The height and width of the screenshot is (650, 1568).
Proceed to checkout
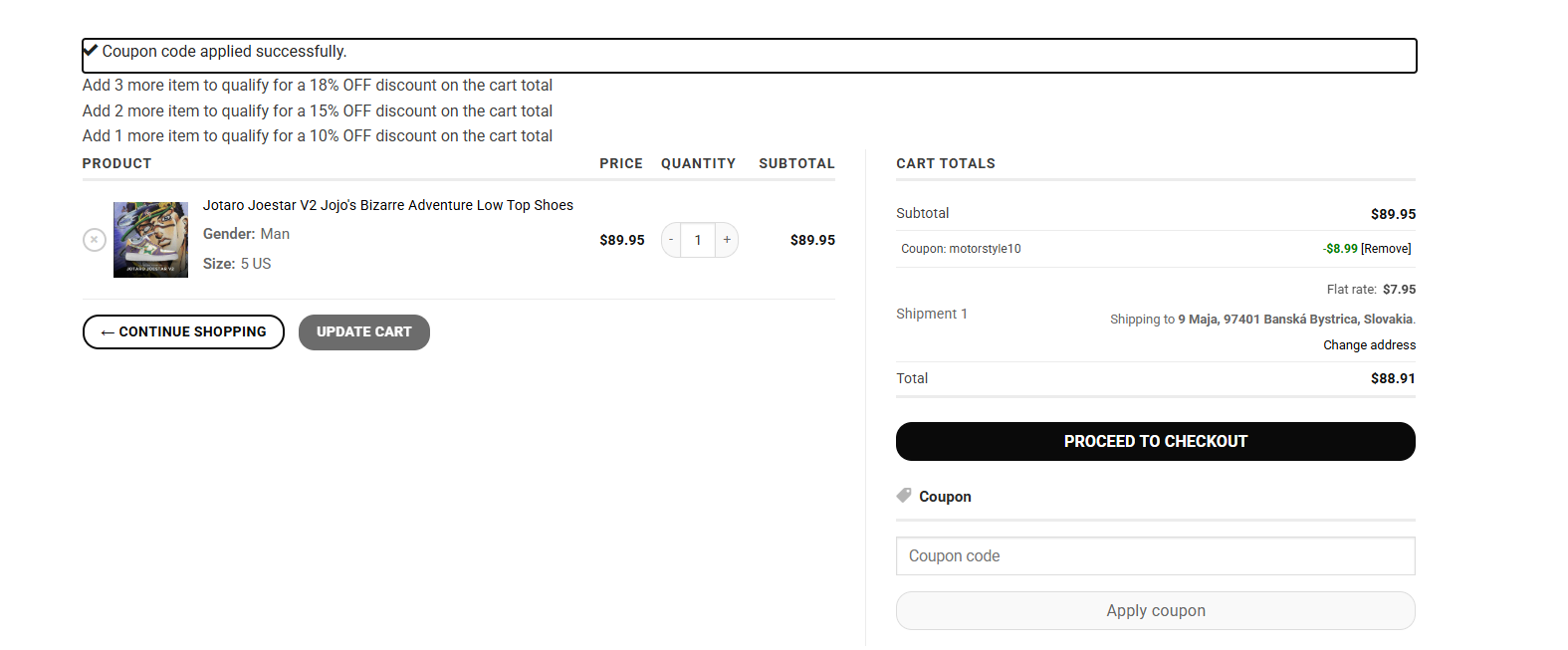(x=1156, y=442)
